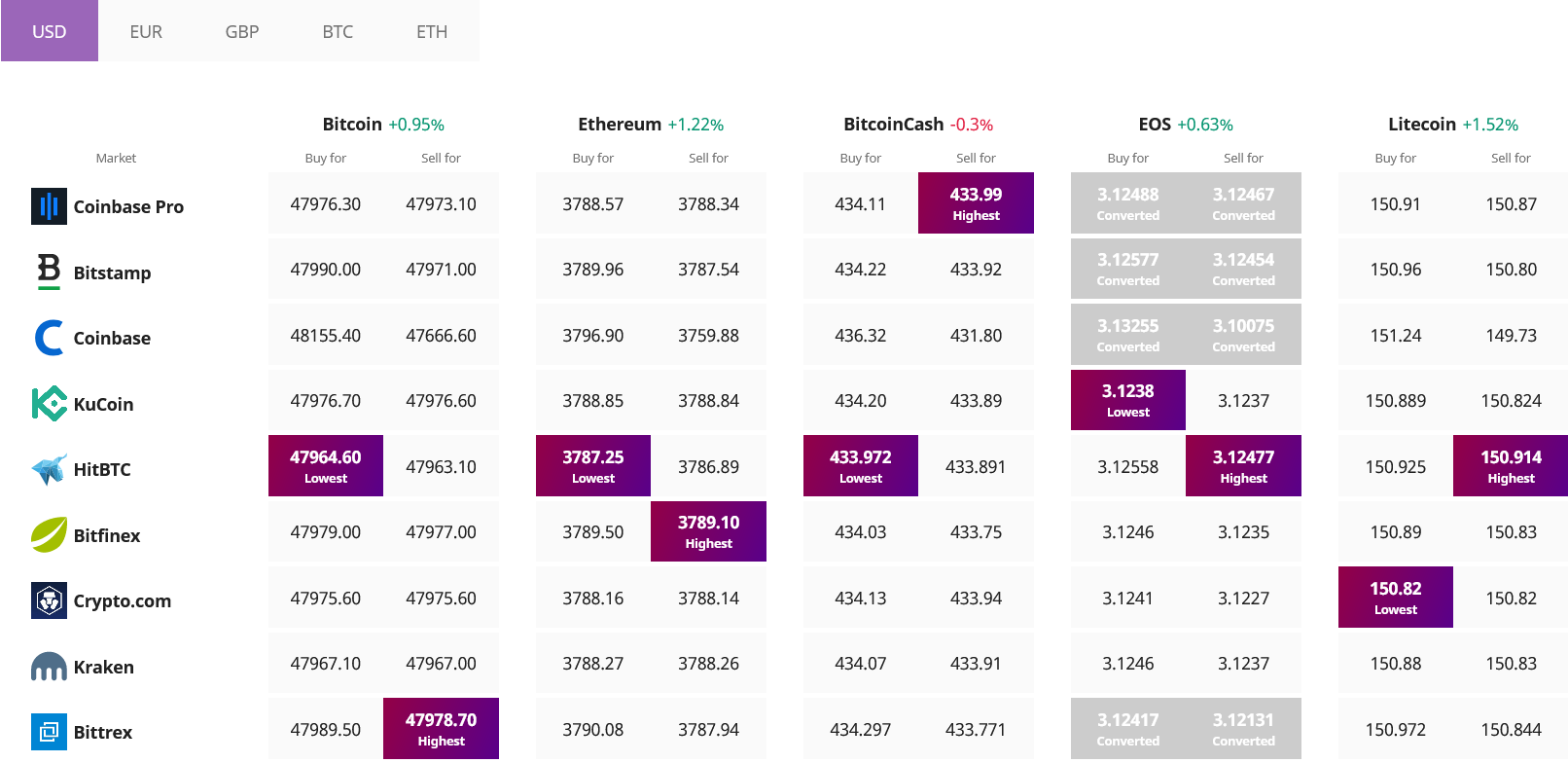1568x763 pixels.
Task: Switch to the ETH currency tab
Action: tap(432, 31)
